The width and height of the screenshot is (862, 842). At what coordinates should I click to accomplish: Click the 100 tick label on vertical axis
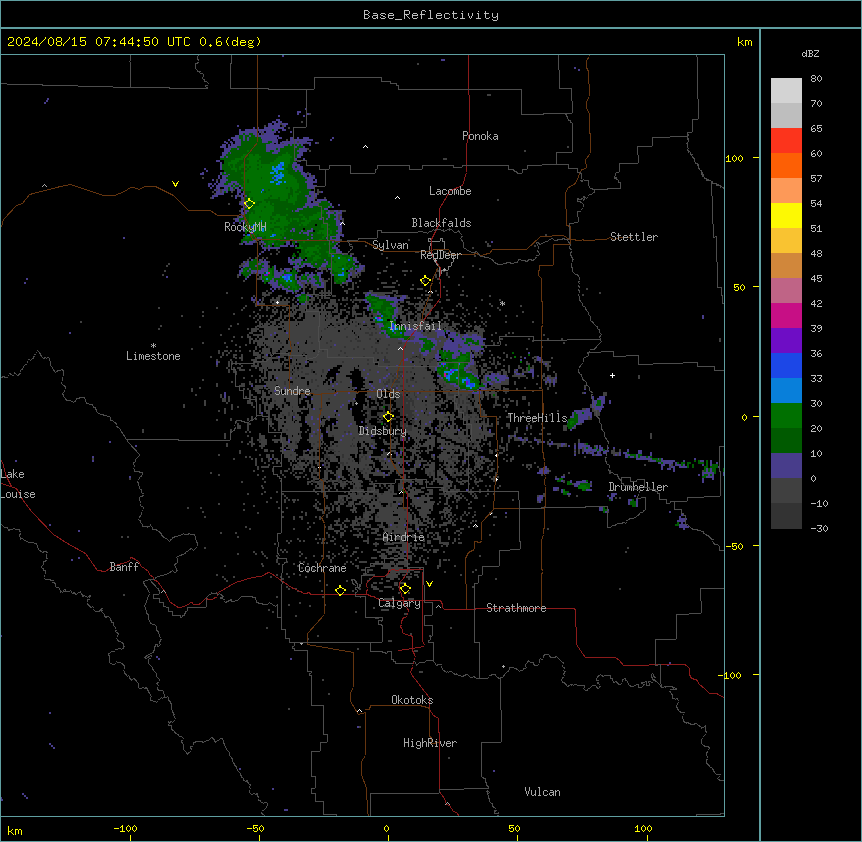pos(734,158)
